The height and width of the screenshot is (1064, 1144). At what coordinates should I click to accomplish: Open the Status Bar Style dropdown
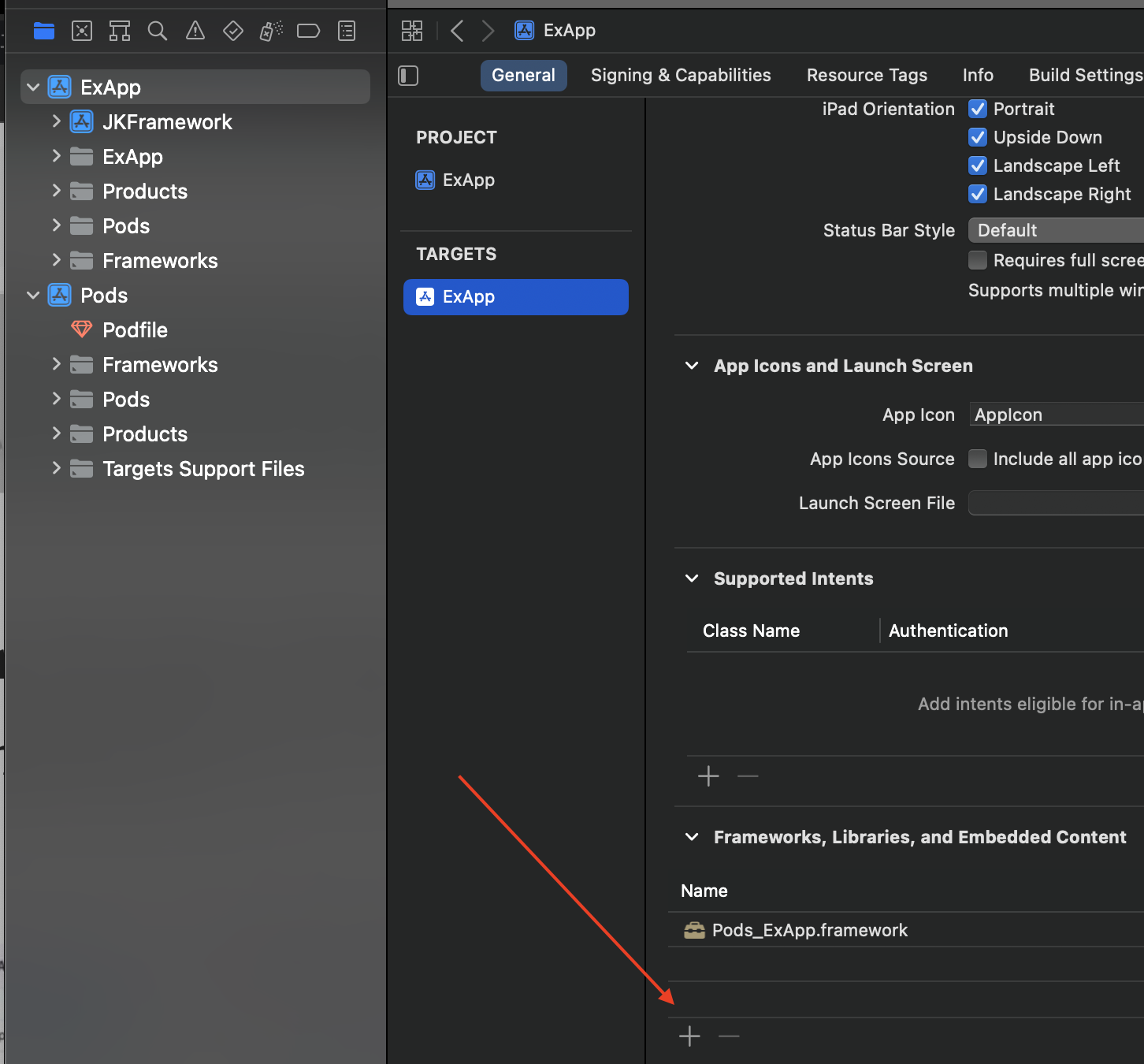pyautogui.click(x=1056, y=230)
